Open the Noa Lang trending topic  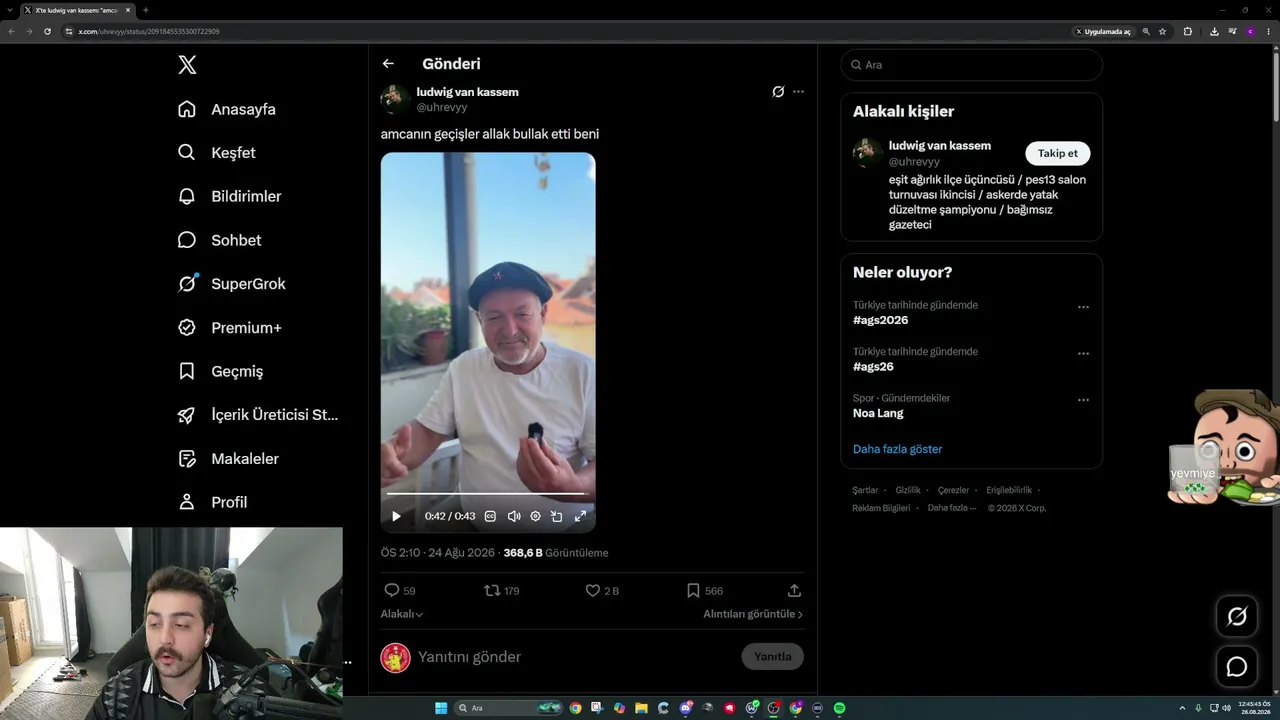pyautogui.click(x=878, y=413)
